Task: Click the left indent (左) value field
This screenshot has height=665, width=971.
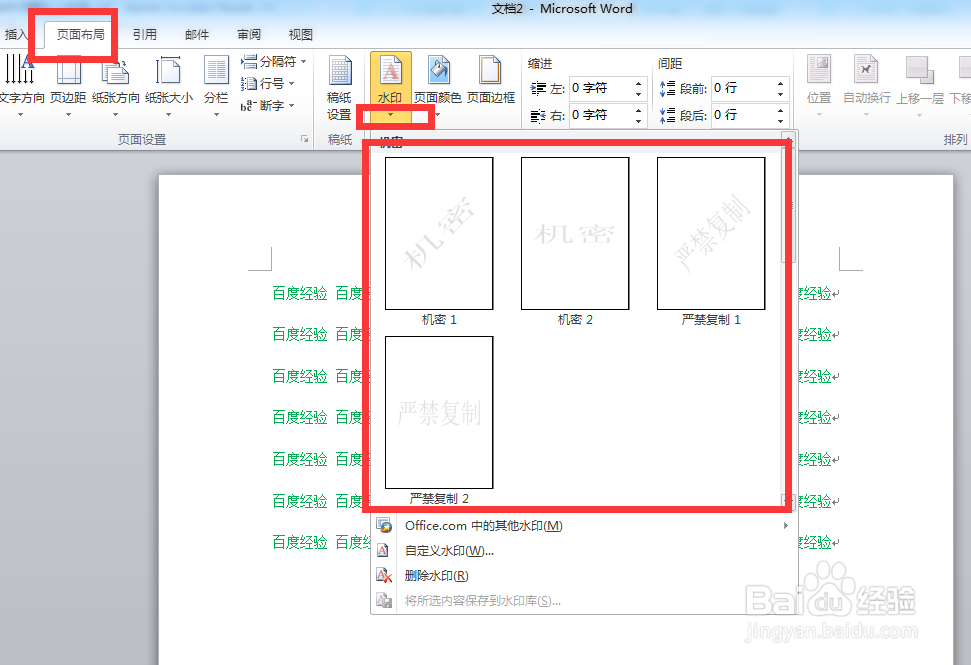Action: click(601, 89)
